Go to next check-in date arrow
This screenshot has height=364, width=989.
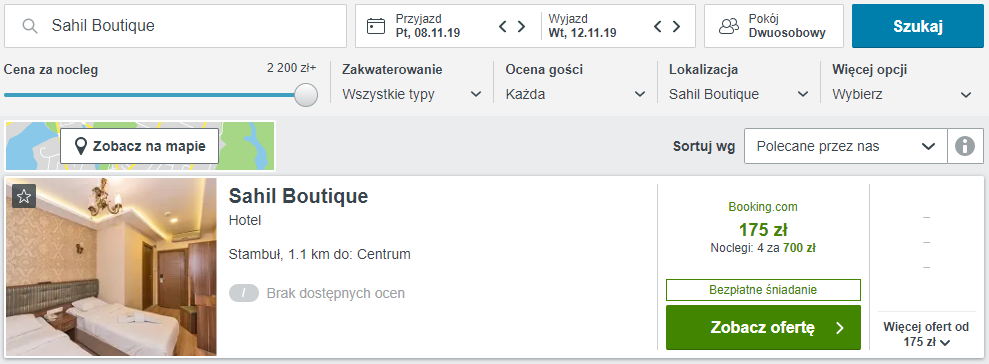[x=522, y=26]
